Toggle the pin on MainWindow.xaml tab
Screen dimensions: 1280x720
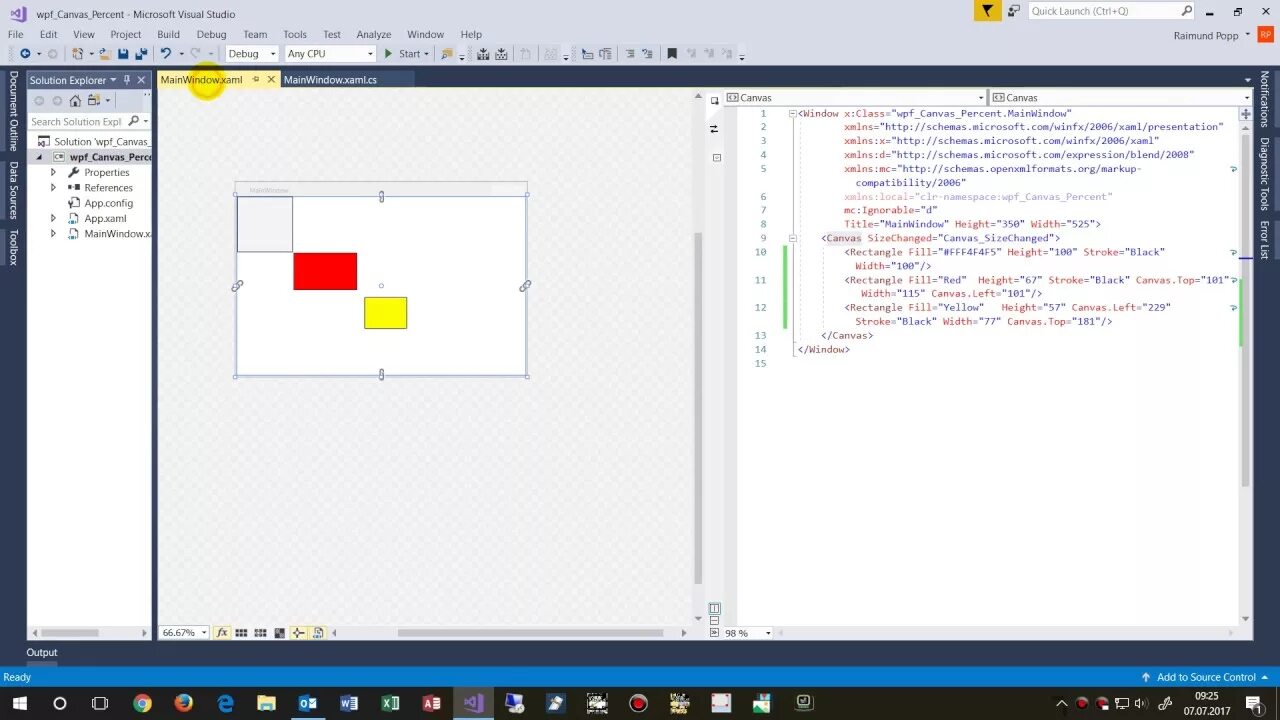256,79
